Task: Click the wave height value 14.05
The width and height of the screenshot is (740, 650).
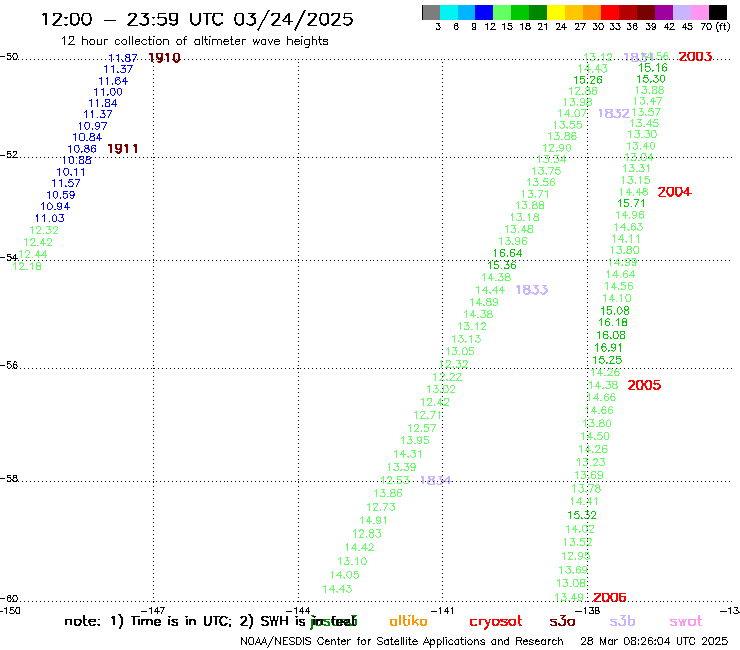Action: coord(345,575)
